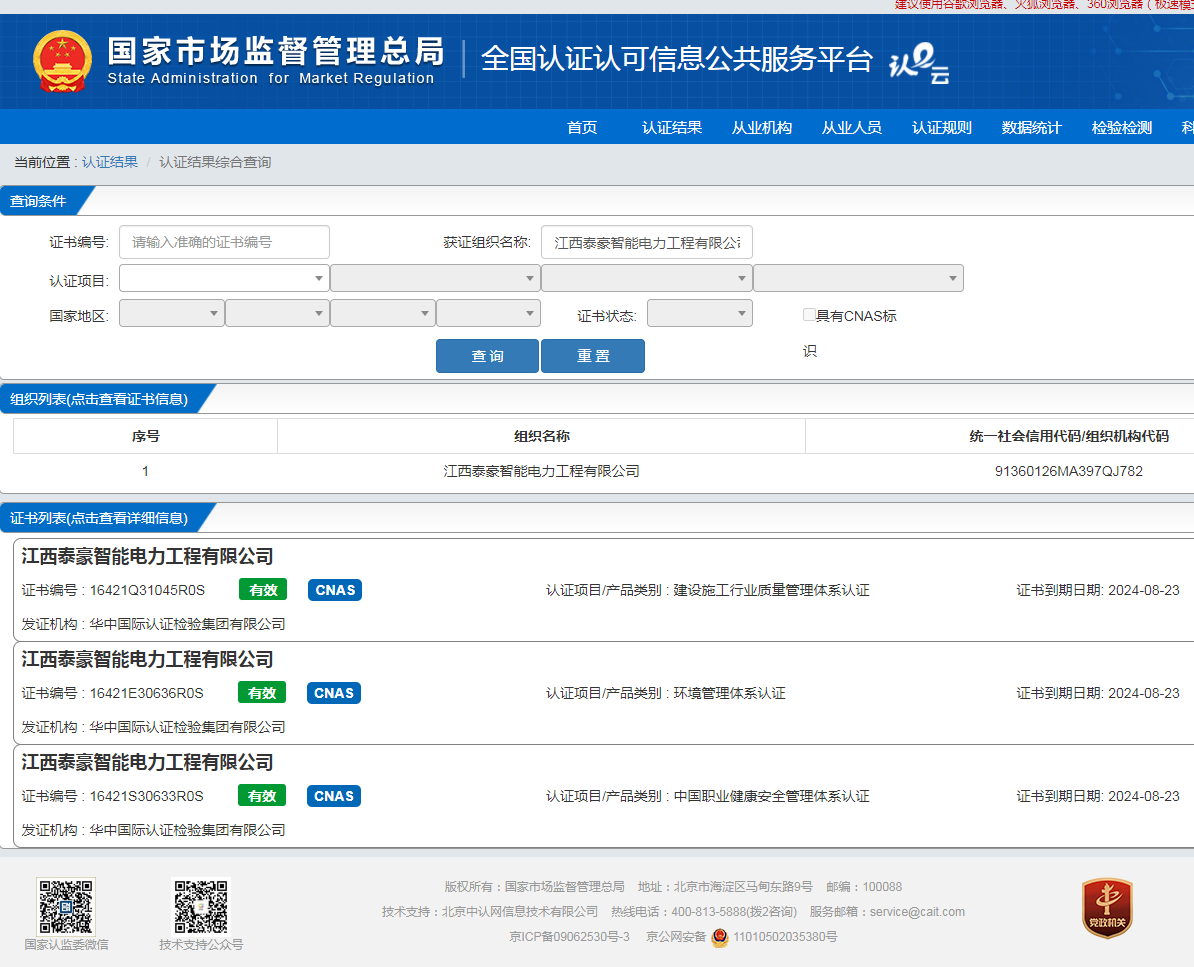Open the first 国家地区 dropdown

(x=171, y=313)
